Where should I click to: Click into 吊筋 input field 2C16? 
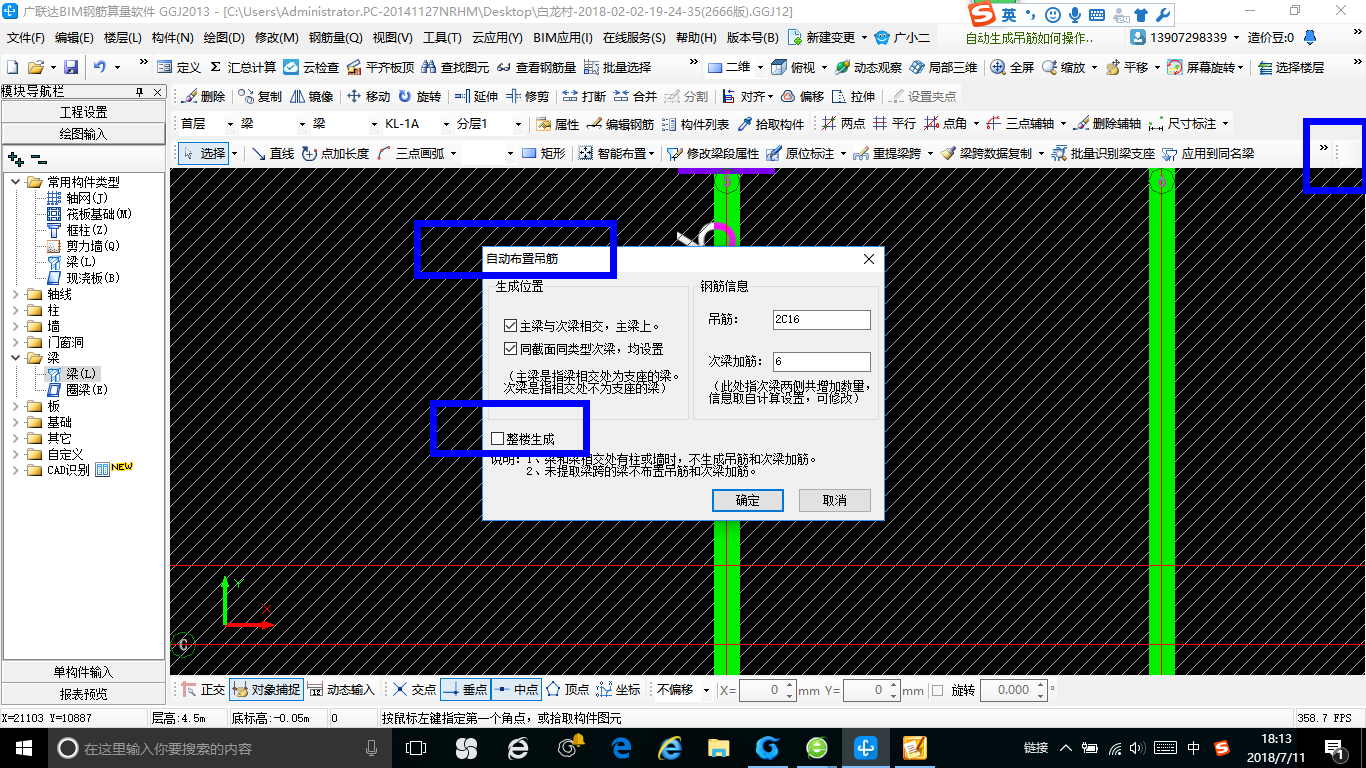[822, 320]
